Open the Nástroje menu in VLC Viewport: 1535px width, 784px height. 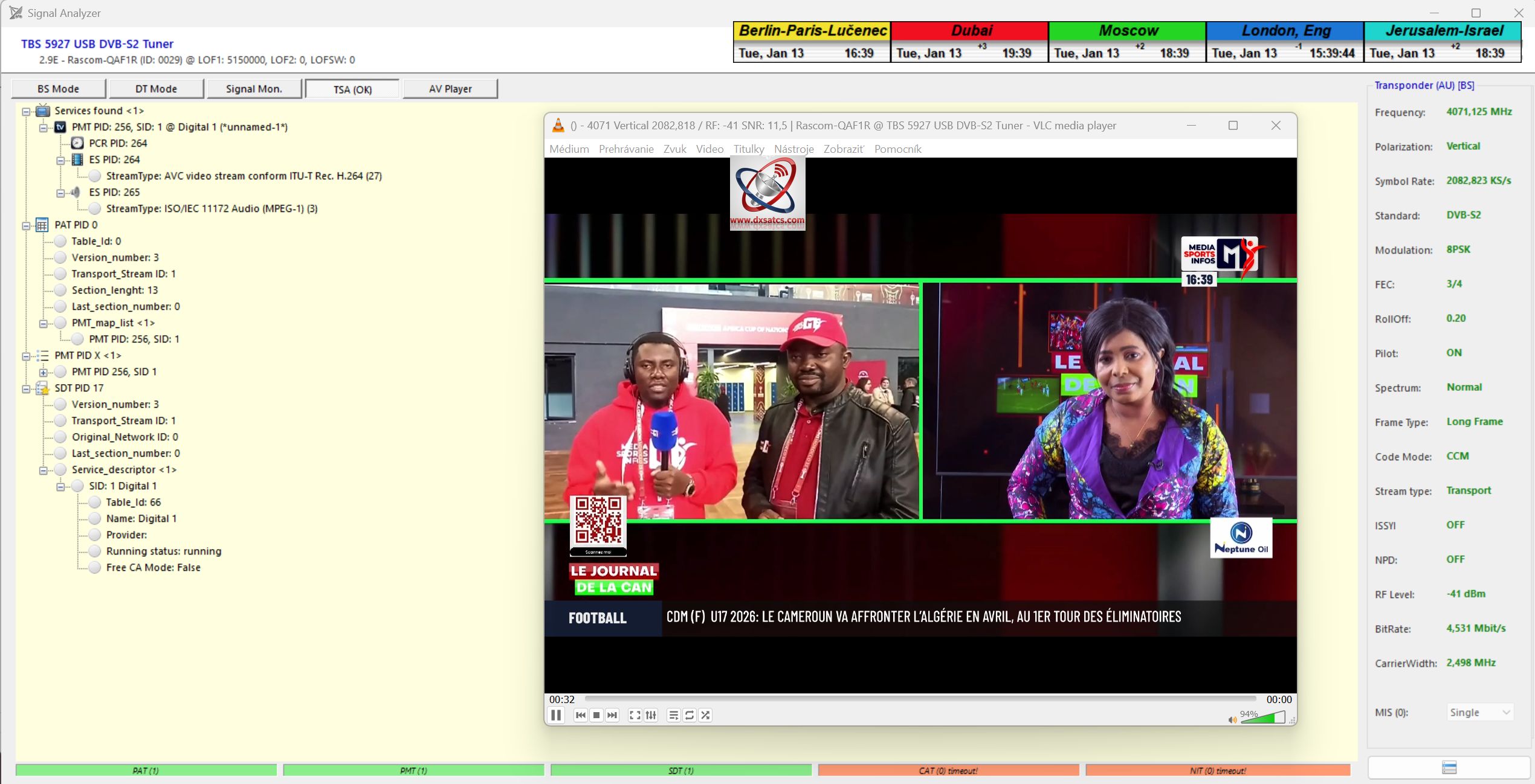793,149
